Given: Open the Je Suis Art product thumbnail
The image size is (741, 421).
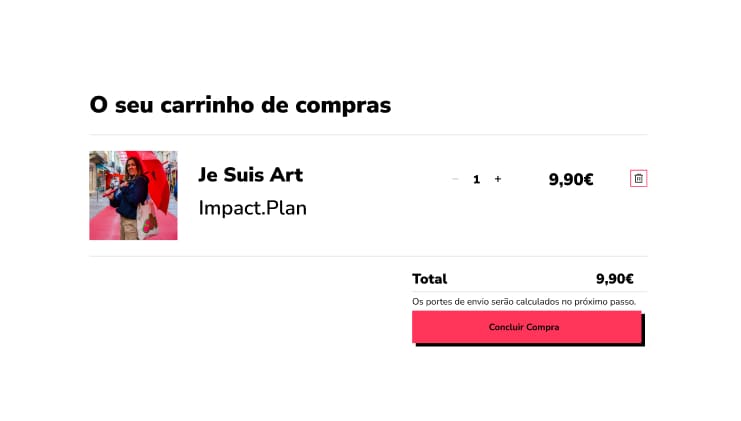Looking at the screenshot, I should (x=133, y=195).
